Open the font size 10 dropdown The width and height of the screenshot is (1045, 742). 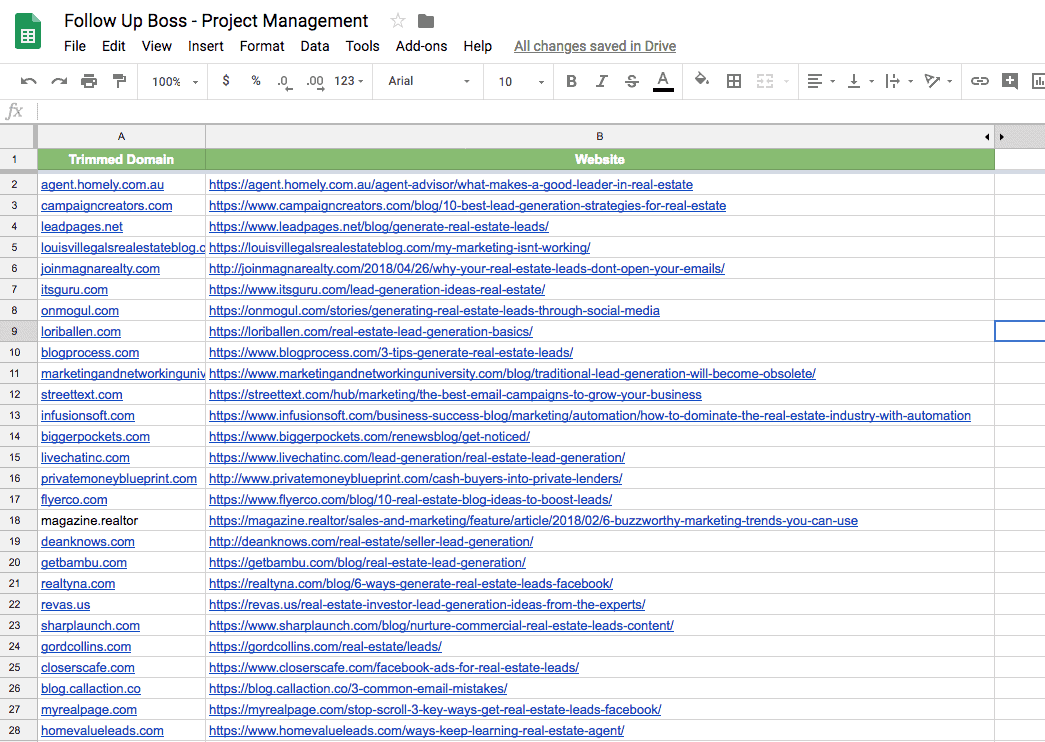point(521,81)
